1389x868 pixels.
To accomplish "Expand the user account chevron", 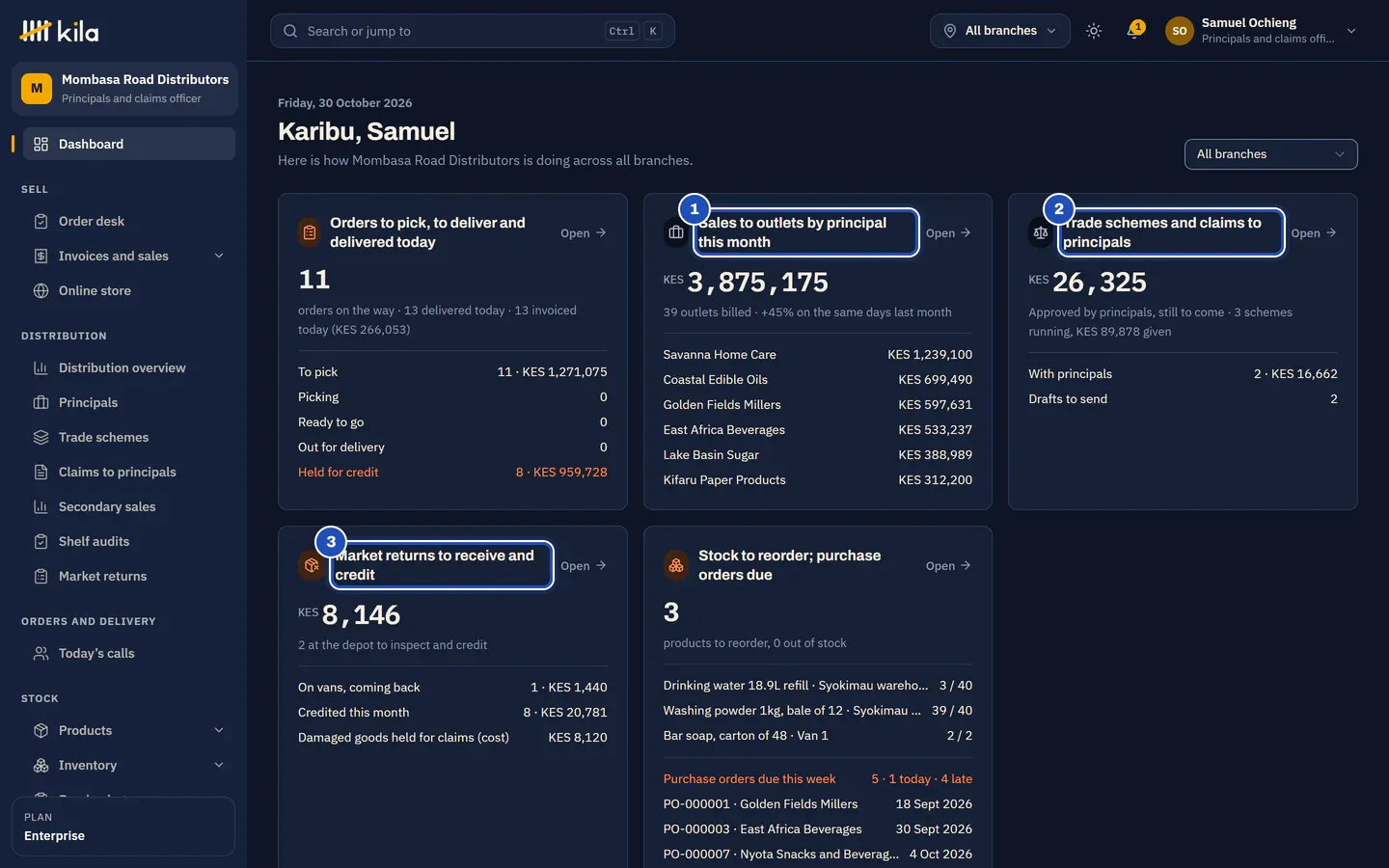I will pyautogui.click(x=1351, y=31).
